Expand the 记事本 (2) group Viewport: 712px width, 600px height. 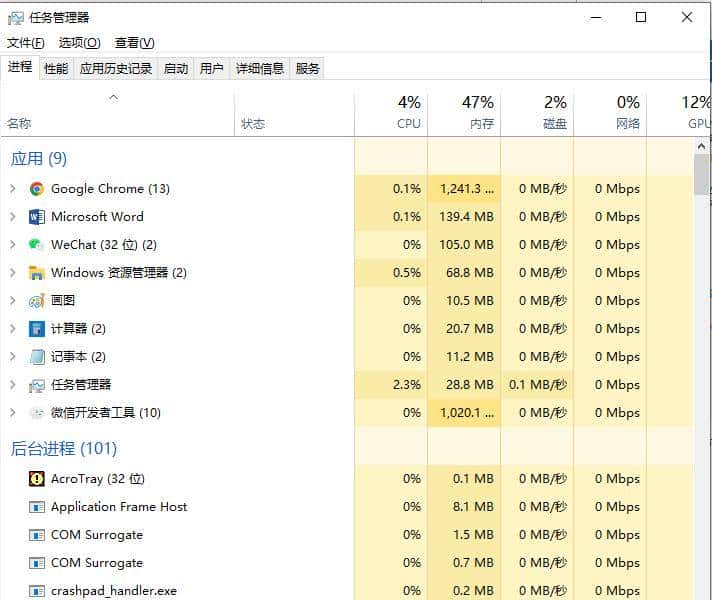coord(13,357)
